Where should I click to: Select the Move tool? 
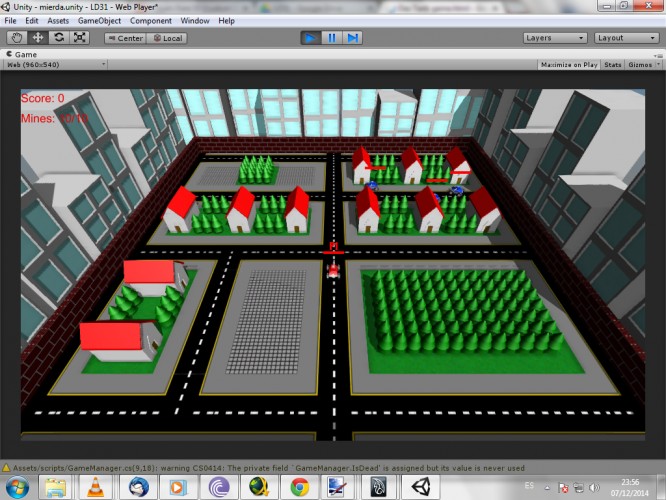click(x=38, y=38)
